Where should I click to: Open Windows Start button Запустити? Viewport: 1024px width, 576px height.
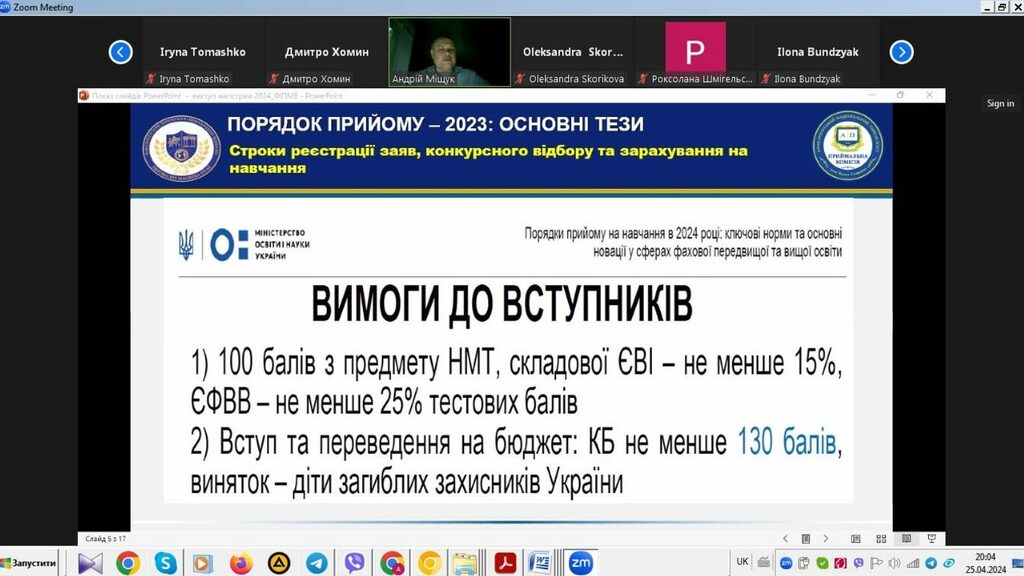[x=30, y=563]
